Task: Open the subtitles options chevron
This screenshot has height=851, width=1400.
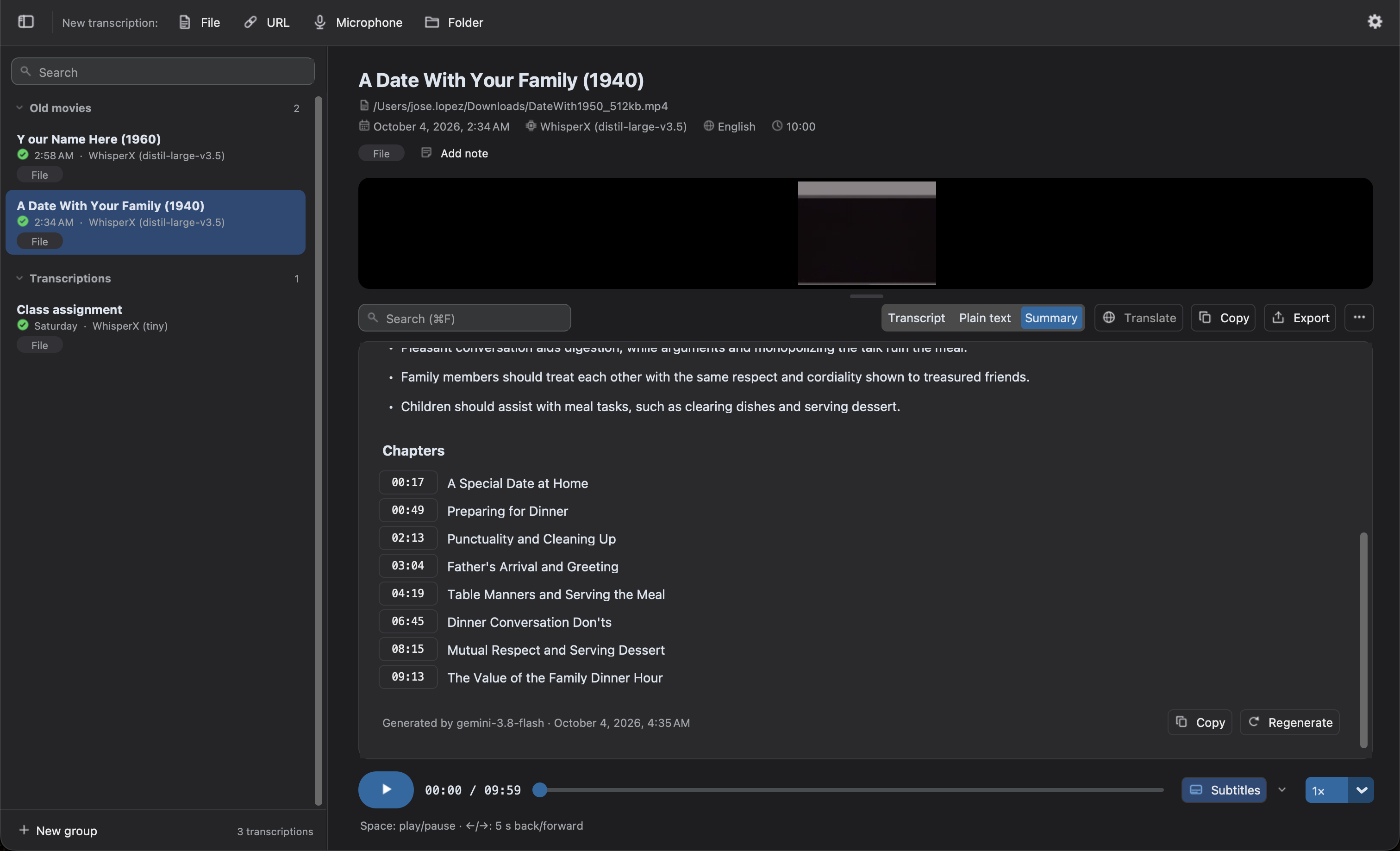Action: (x=1282, y=789)
